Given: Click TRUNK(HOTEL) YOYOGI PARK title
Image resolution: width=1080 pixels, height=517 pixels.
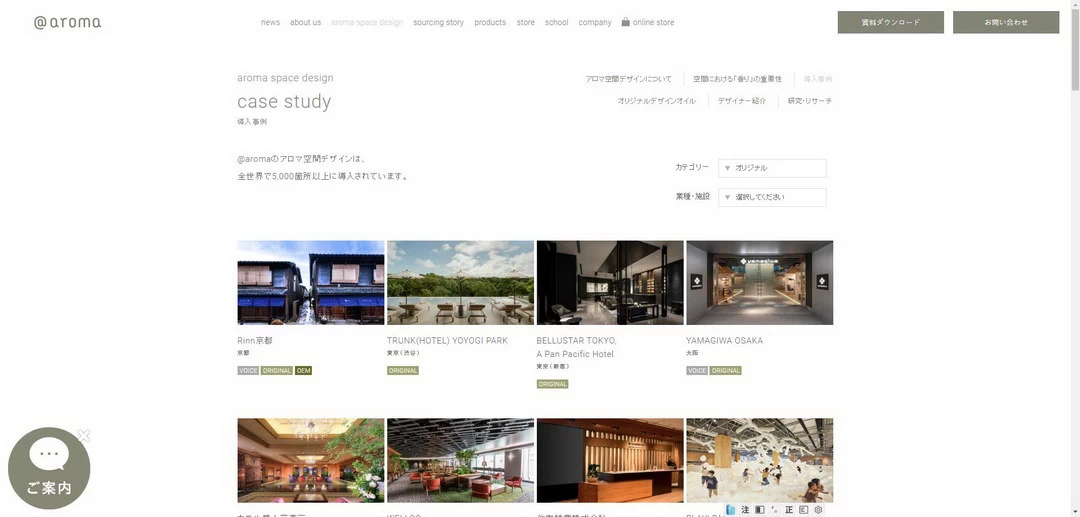Looking at the screenshot, I should point(448,341).
